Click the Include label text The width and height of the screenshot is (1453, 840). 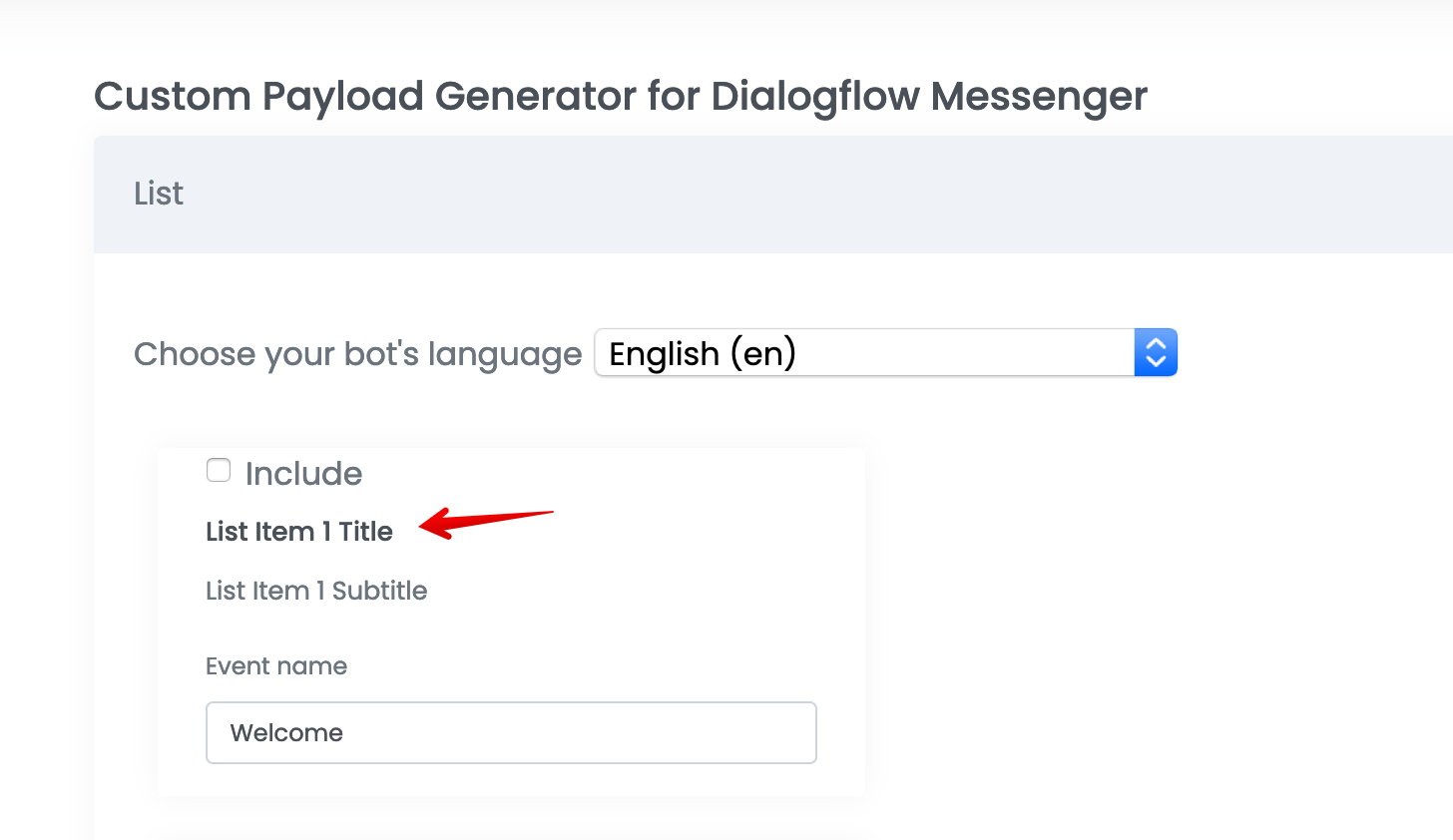tap(303, 474)
